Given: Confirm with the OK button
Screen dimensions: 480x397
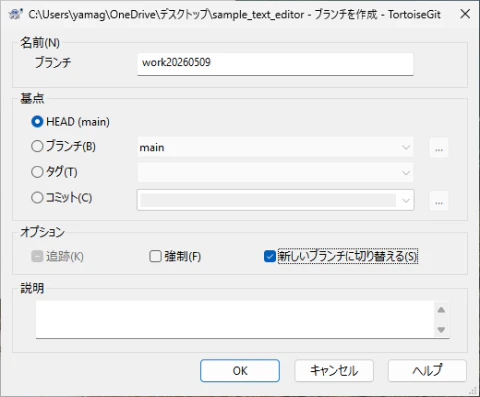Looking at the screenshot, I should point(240,371).
